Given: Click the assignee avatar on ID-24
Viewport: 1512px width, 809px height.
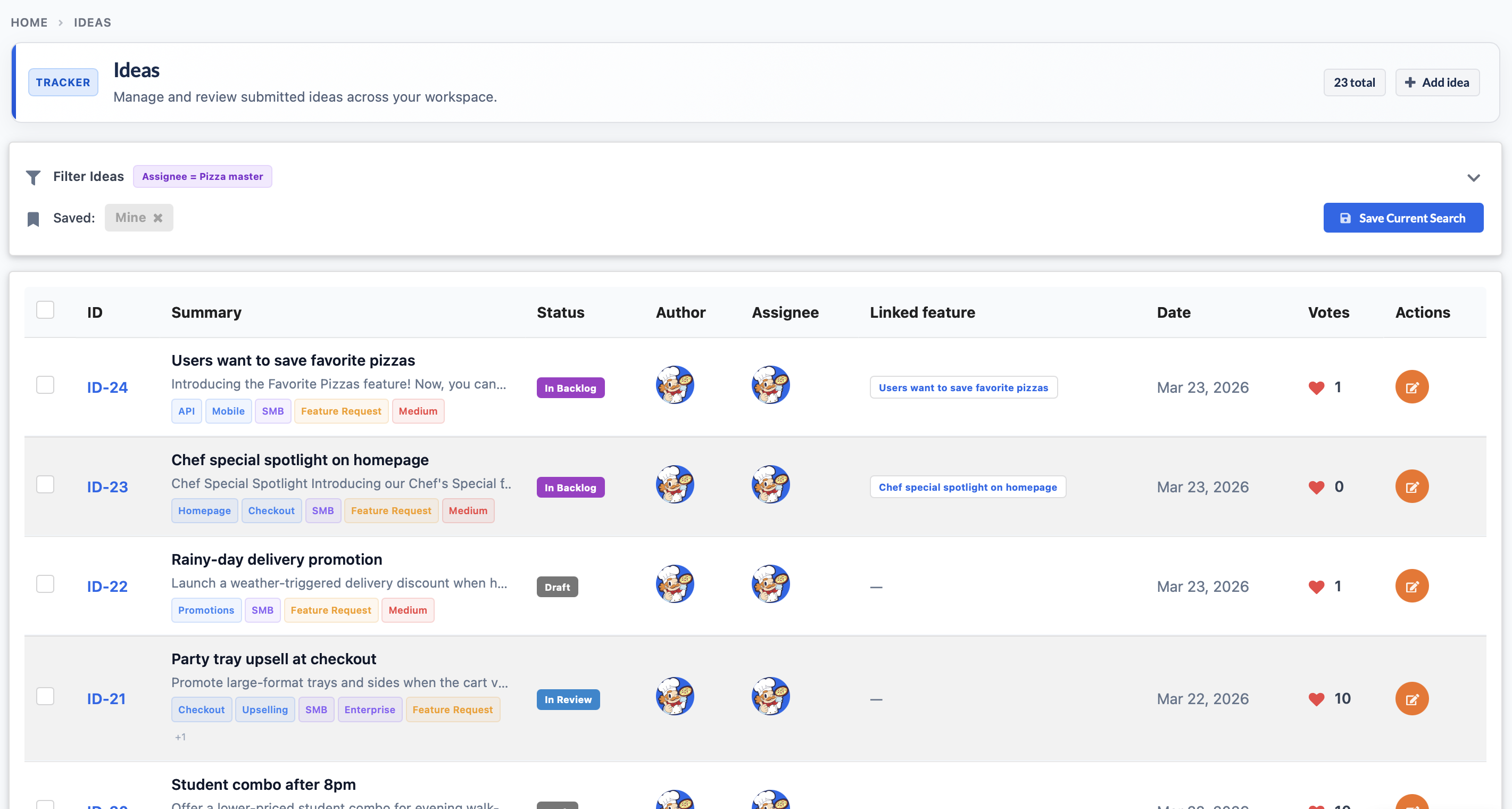Looking at the screenshot, I should pos(771,385).
